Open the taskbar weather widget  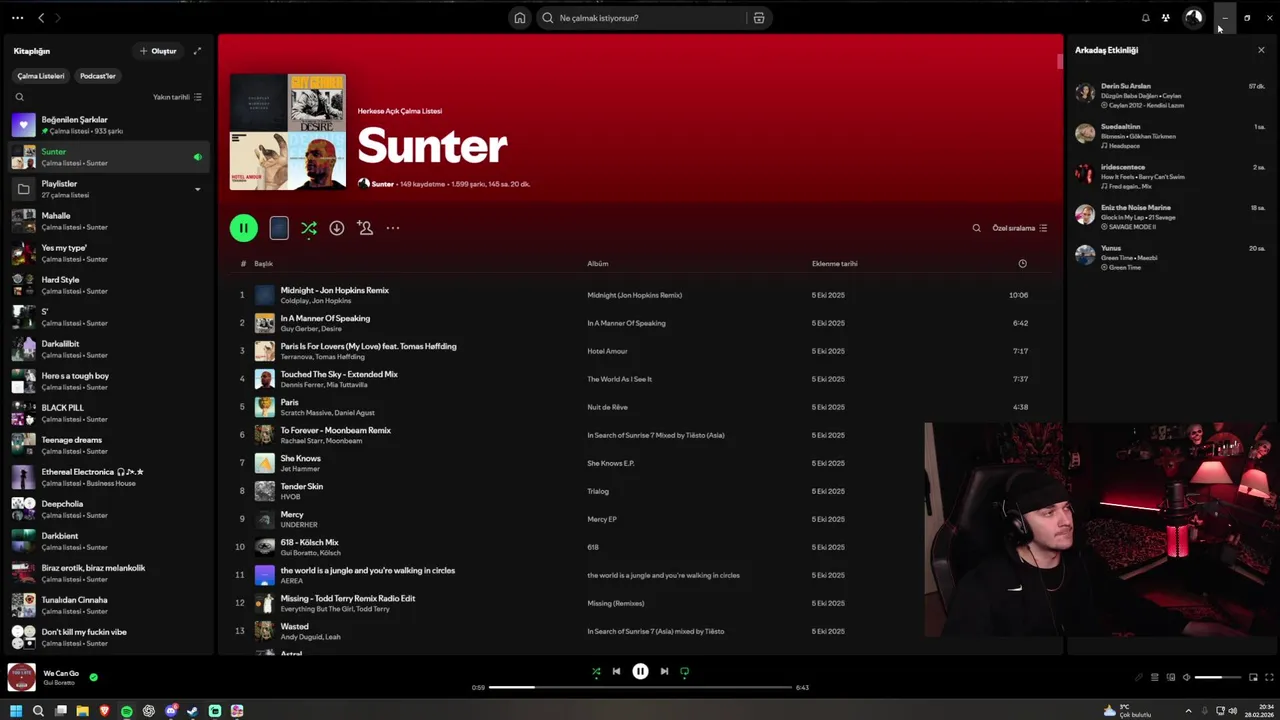1127,711
